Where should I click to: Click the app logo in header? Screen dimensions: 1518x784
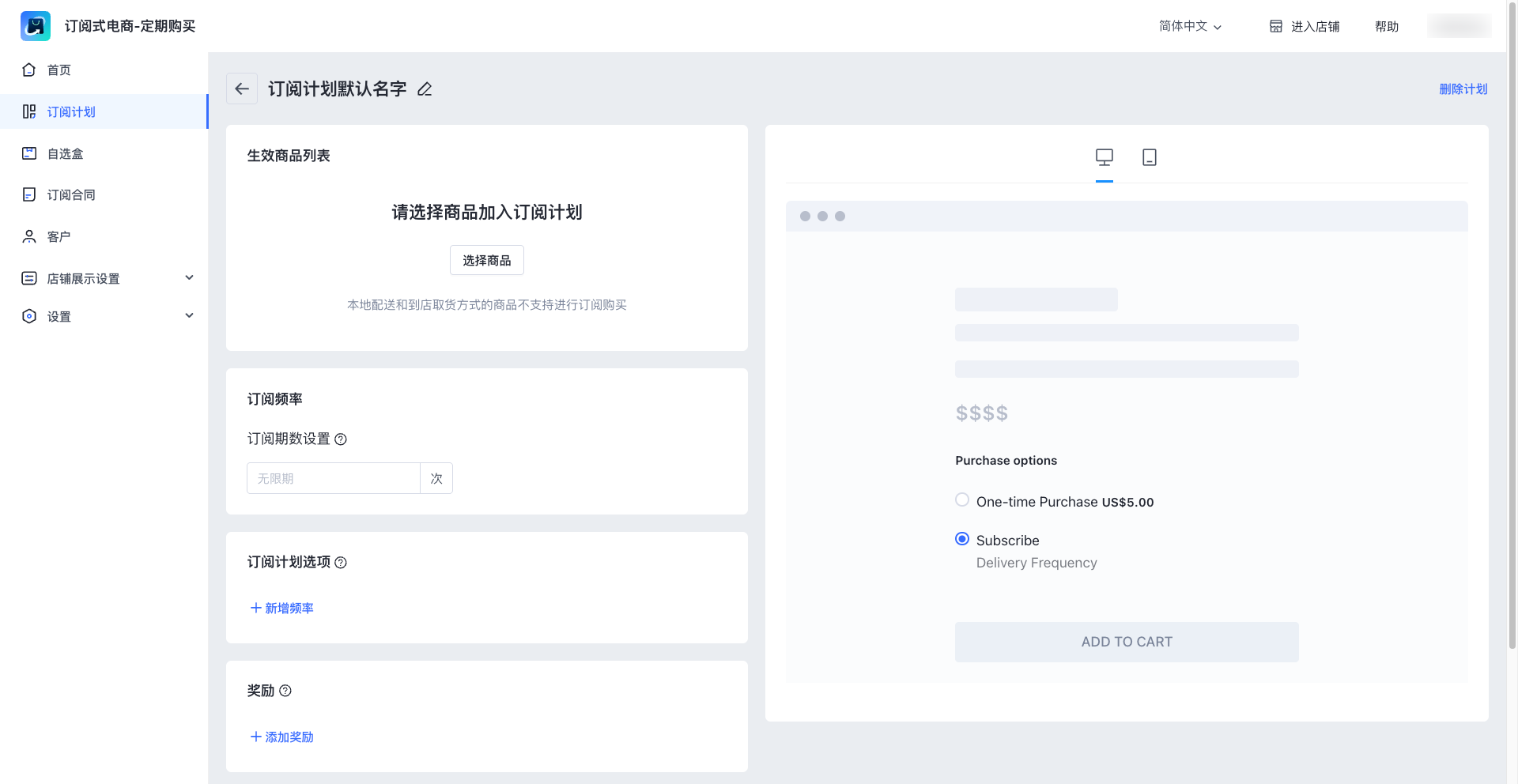(36, 26)
